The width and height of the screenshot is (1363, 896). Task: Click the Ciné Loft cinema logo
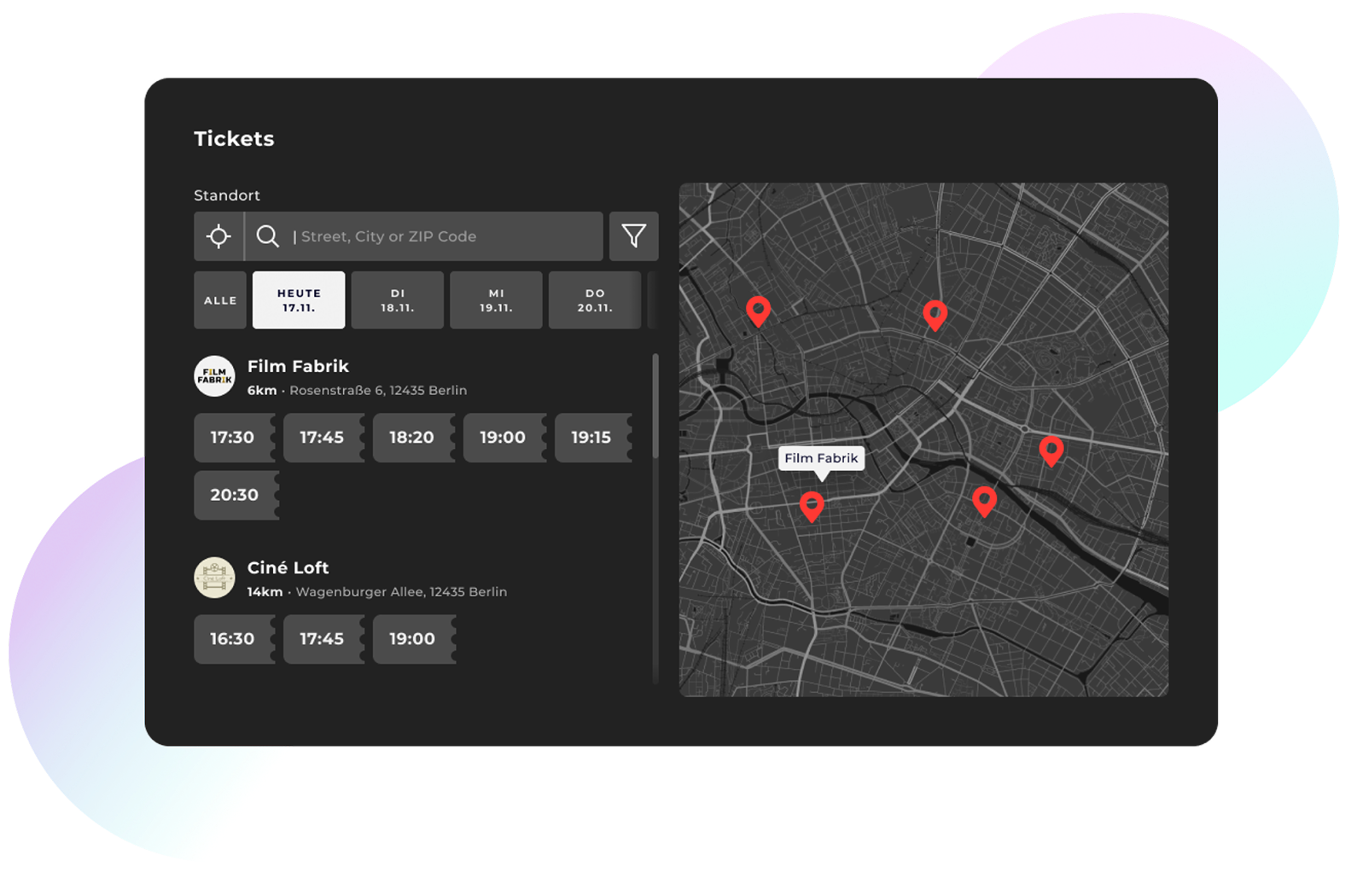click(x=214, y=578)
